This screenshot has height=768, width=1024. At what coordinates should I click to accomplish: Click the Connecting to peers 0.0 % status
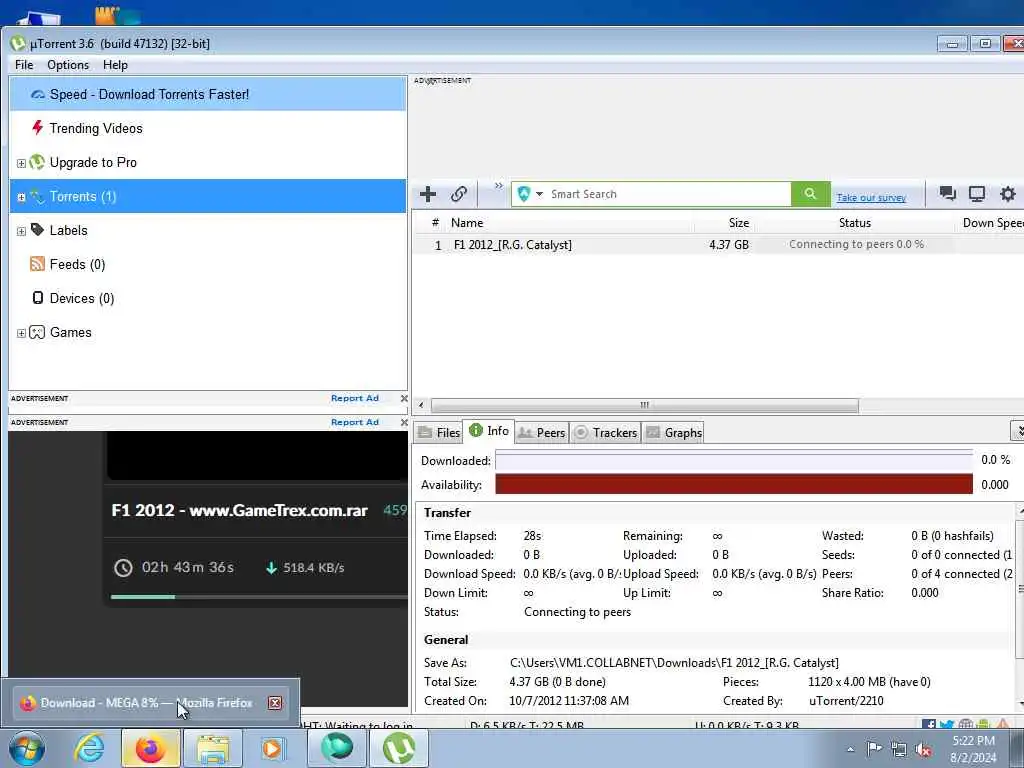[x=856, y=244]
